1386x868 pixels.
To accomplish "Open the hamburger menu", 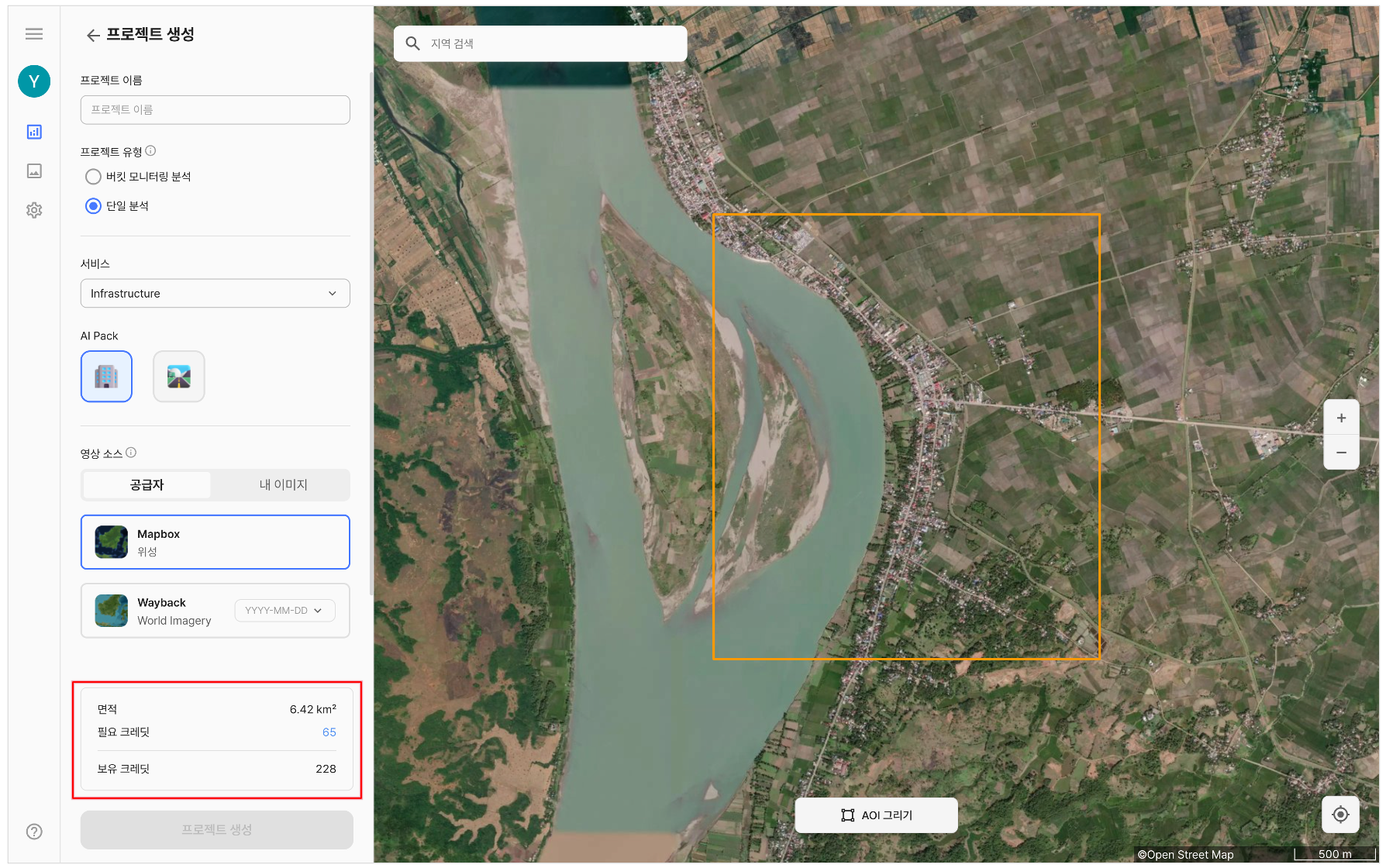I will (x=34, y=33).
